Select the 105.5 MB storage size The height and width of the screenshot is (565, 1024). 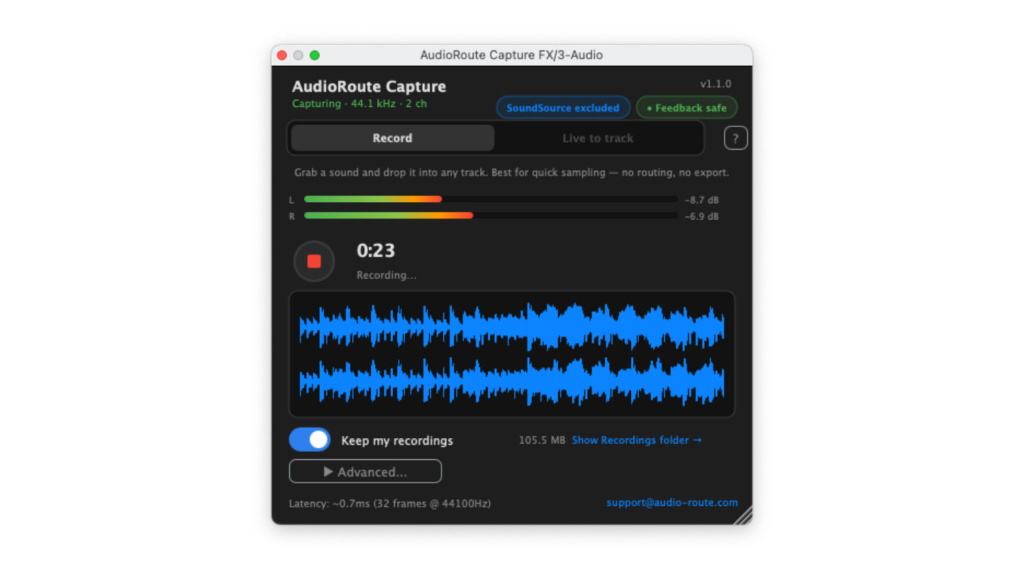[542, 440]
